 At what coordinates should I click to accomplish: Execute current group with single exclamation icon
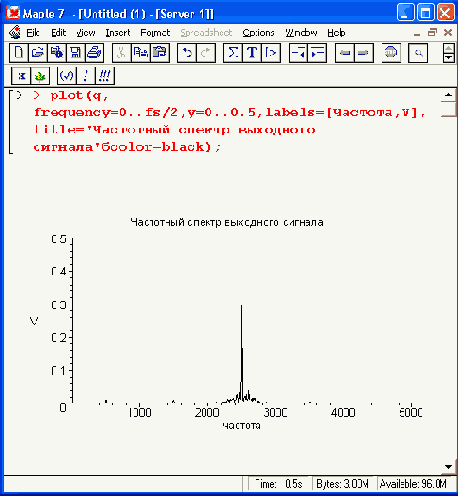(86, 76)
